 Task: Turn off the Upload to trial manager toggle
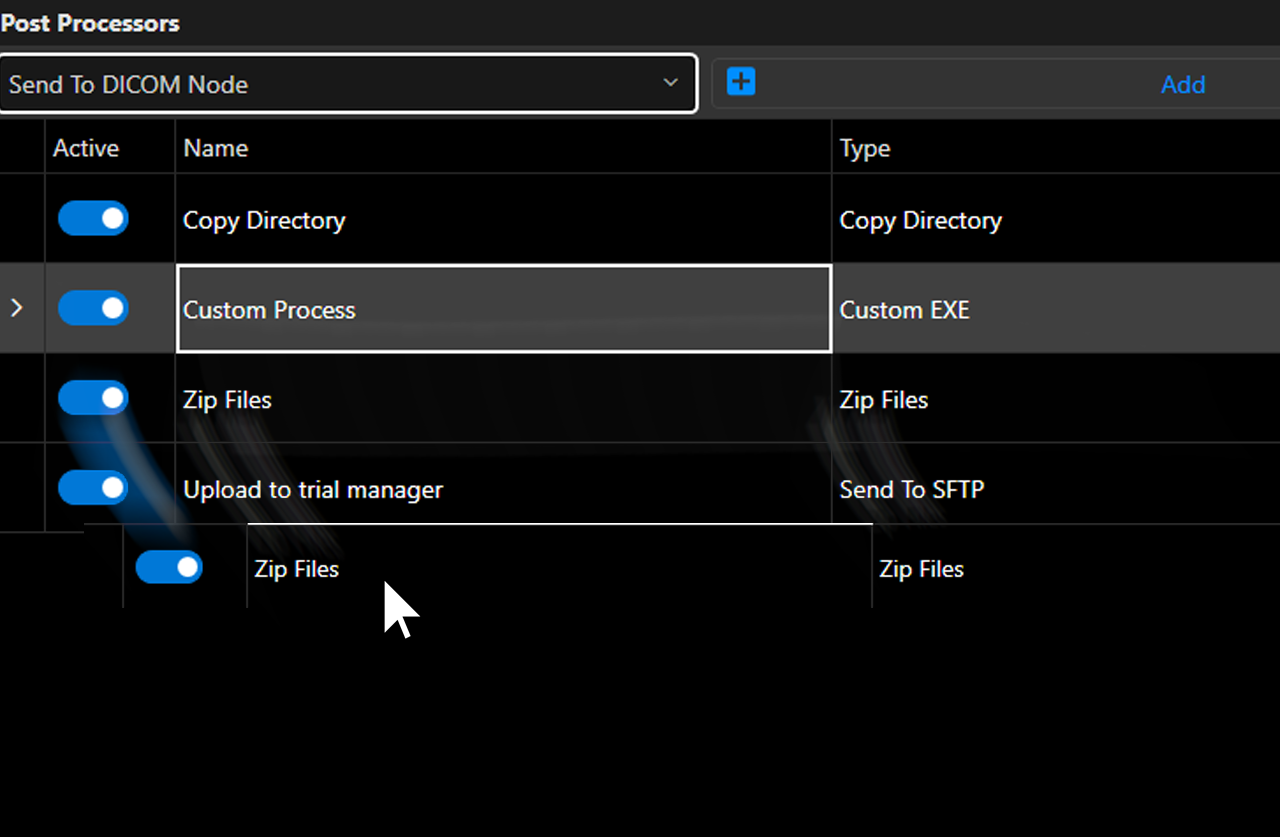click(93, 488)
